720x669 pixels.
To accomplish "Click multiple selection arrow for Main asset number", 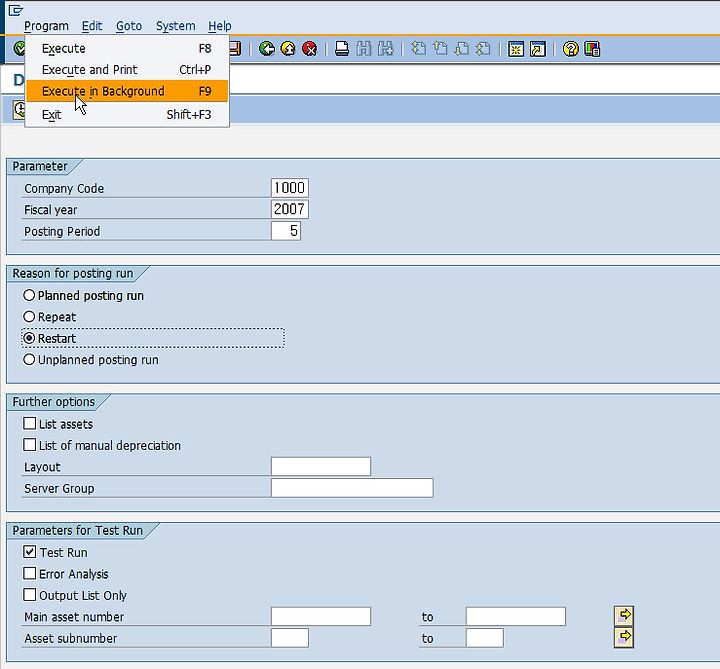I will tap(624, 615).
